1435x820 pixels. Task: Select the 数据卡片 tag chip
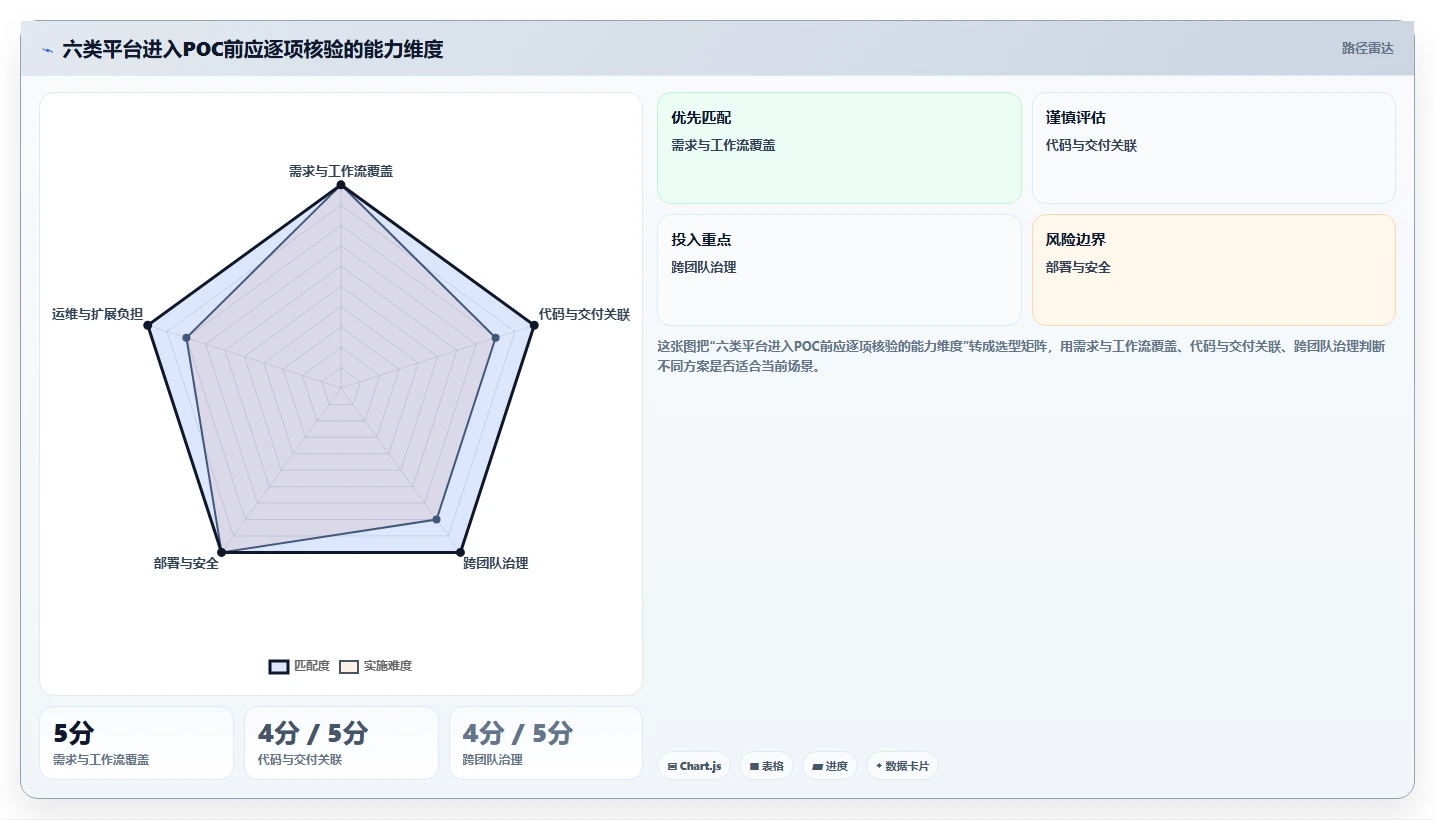pyautogui.click(x=902, y=766)
